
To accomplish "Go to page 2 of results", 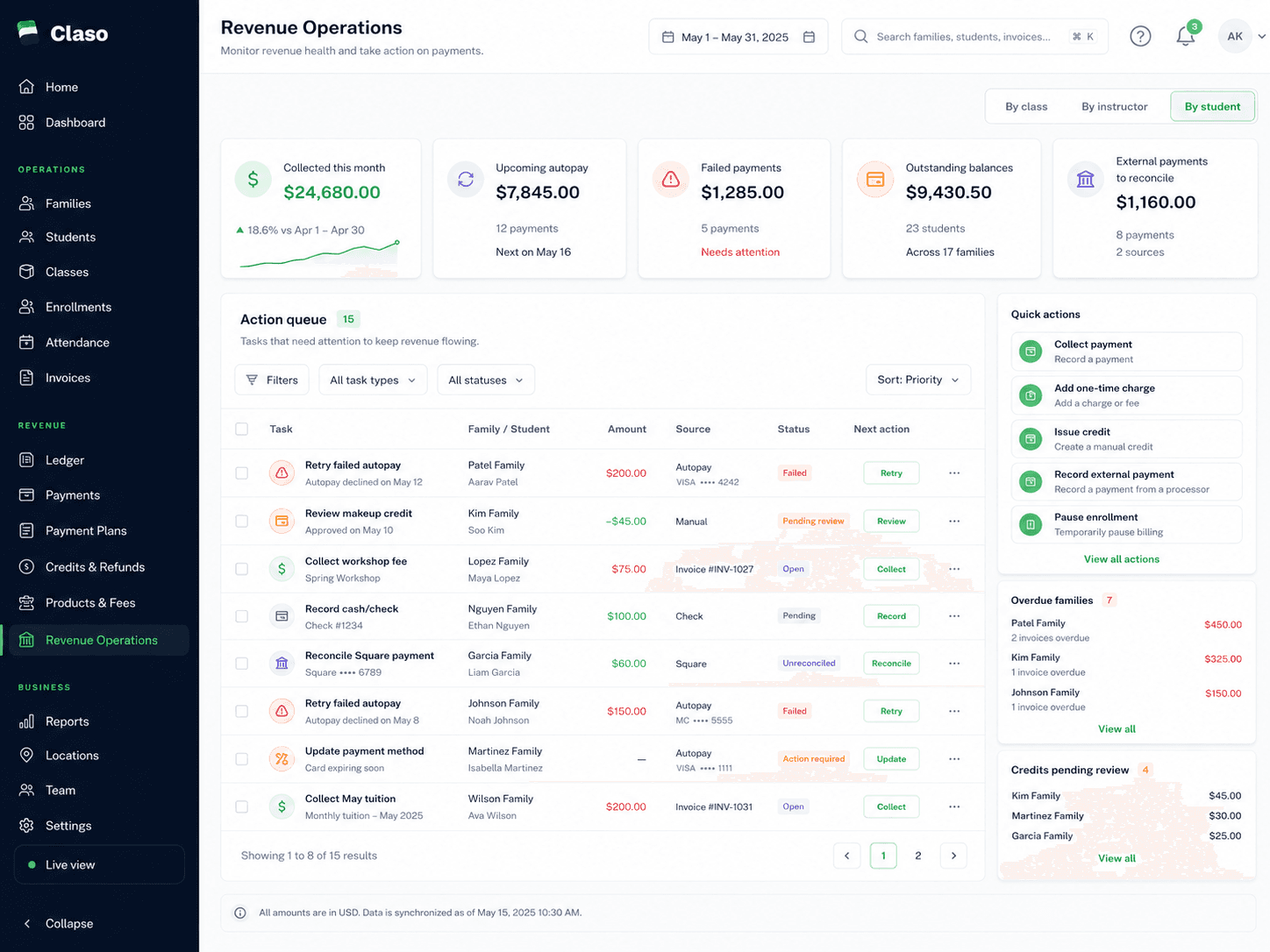I will coord(918,856).
